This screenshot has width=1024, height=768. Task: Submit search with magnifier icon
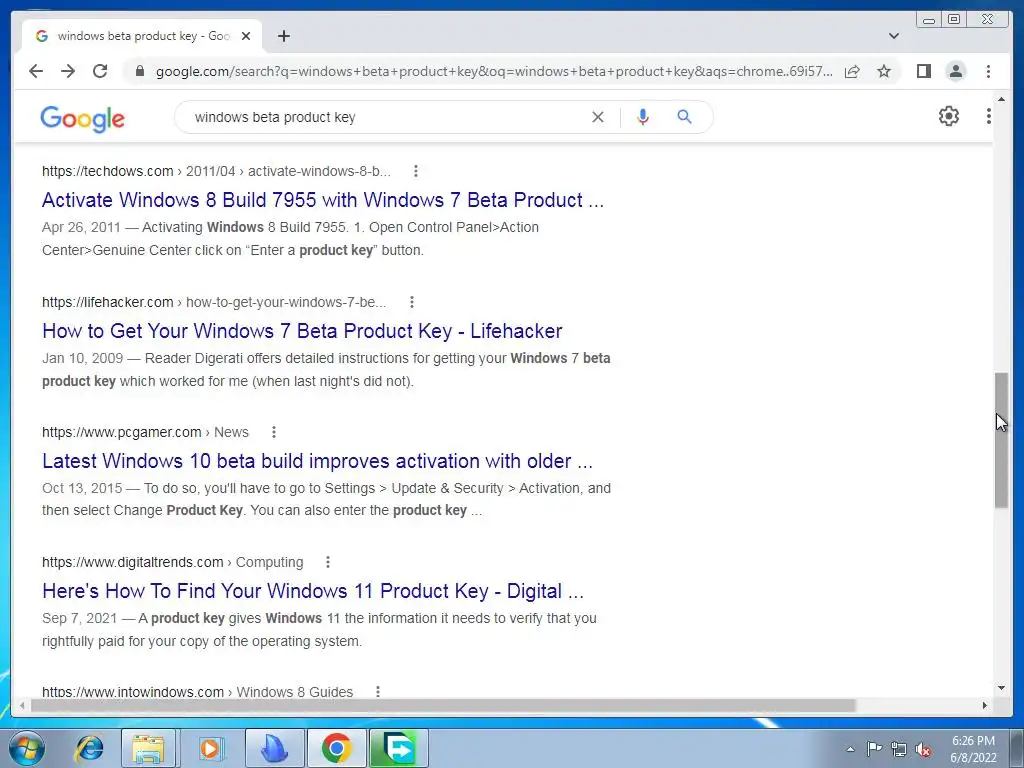(684, 117)
